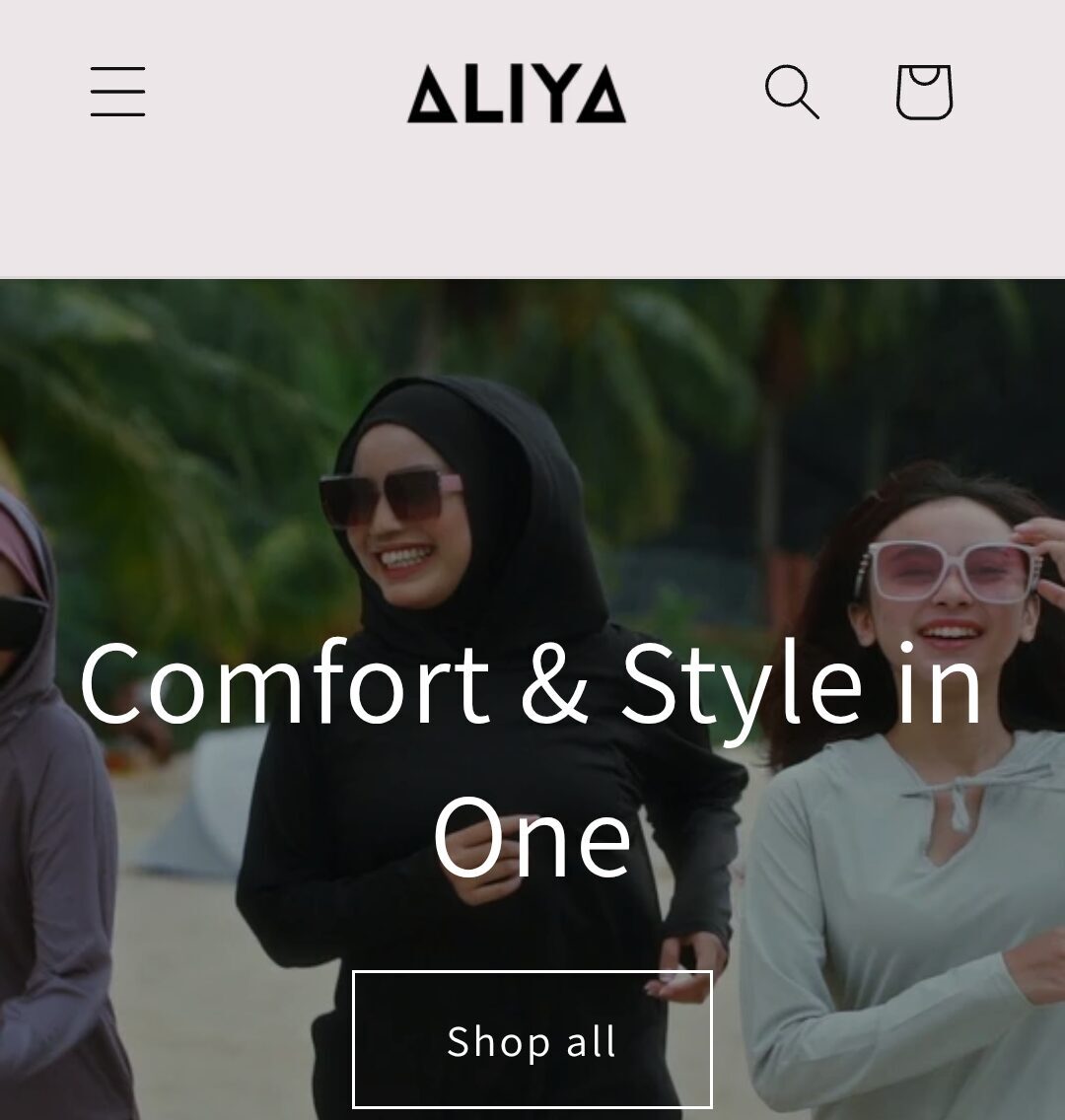Tap the black face mask on left person

pyautogui.click(x=22, y=623)
